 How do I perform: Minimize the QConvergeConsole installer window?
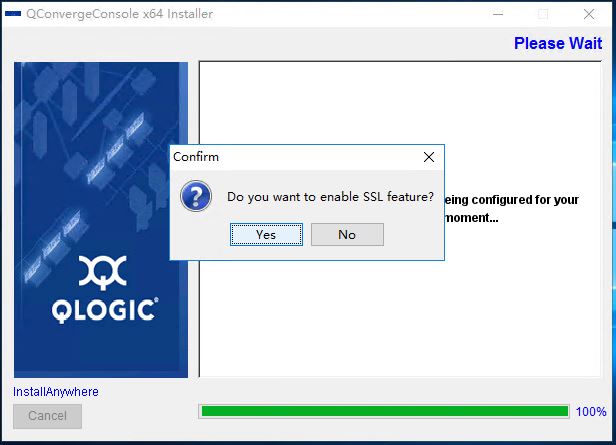pyautogui.click(x=498, y=14)
